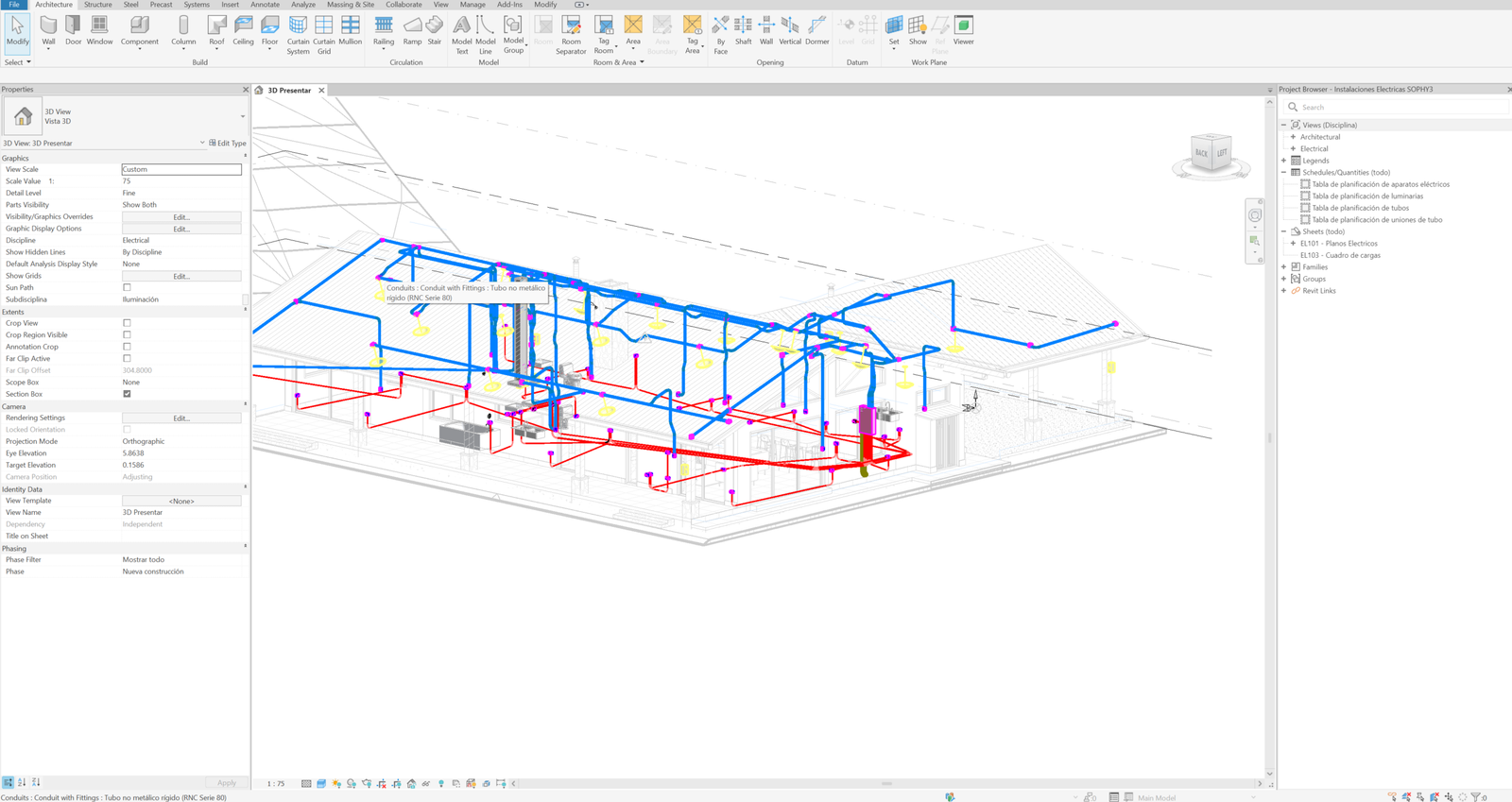This screenshot has height=802, width=1512.
Task: Expand the Room & Area panel dropdown
Action: pyautogui.click(x=619, y=62)
